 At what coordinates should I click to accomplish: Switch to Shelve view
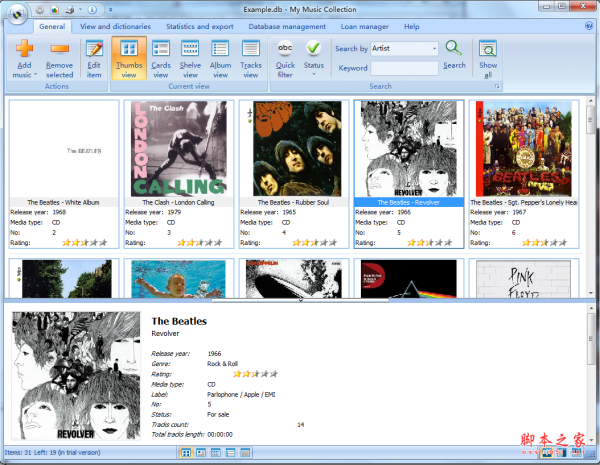tap(190, 58)
